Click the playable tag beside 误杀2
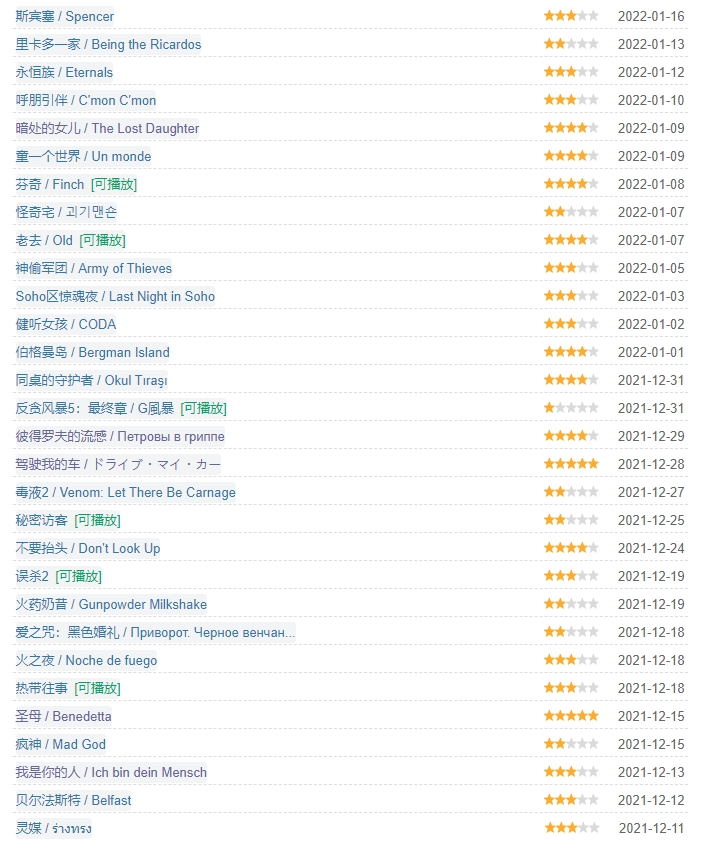This screenshot has width=703, height=851. pos(79,576)
